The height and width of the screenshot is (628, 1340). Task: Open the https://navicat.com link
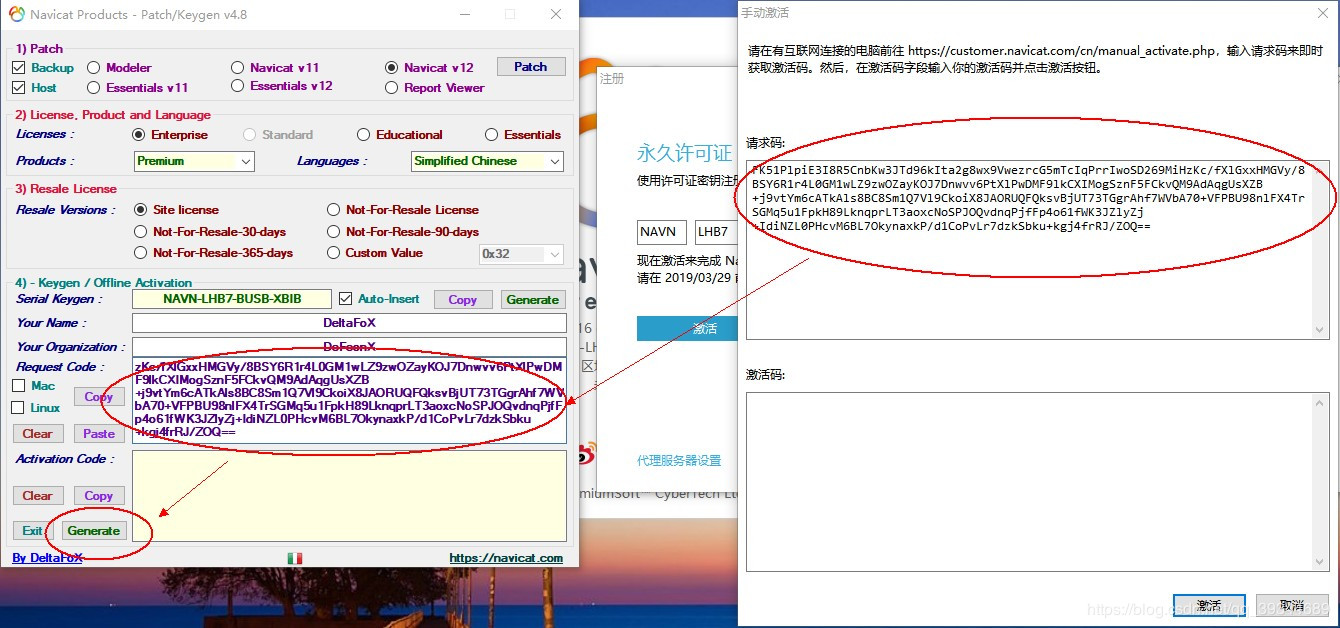pos(506,558)
